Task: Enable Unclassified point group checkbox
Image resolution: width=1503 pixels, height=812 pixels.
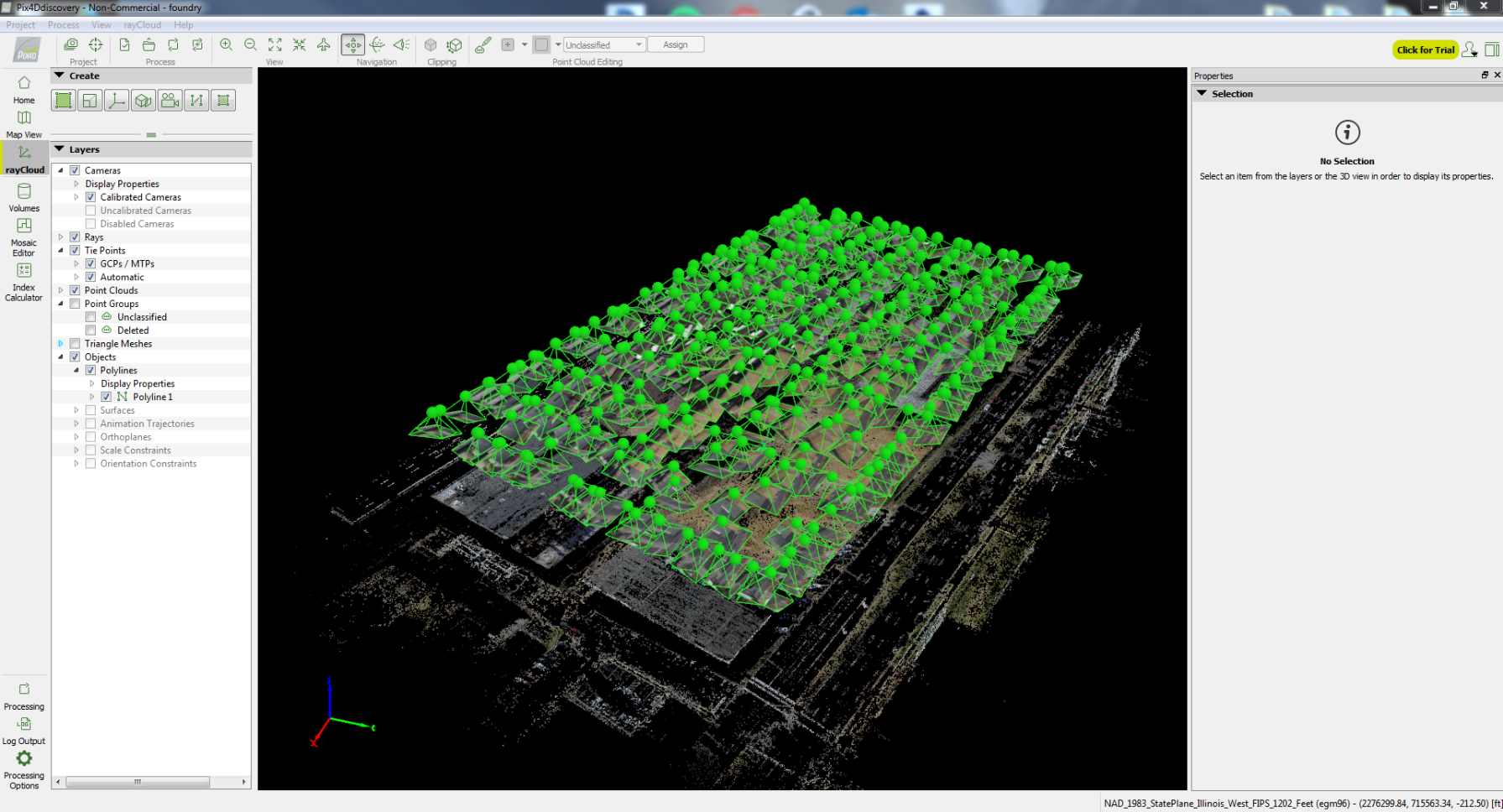Action: (91, 317)
